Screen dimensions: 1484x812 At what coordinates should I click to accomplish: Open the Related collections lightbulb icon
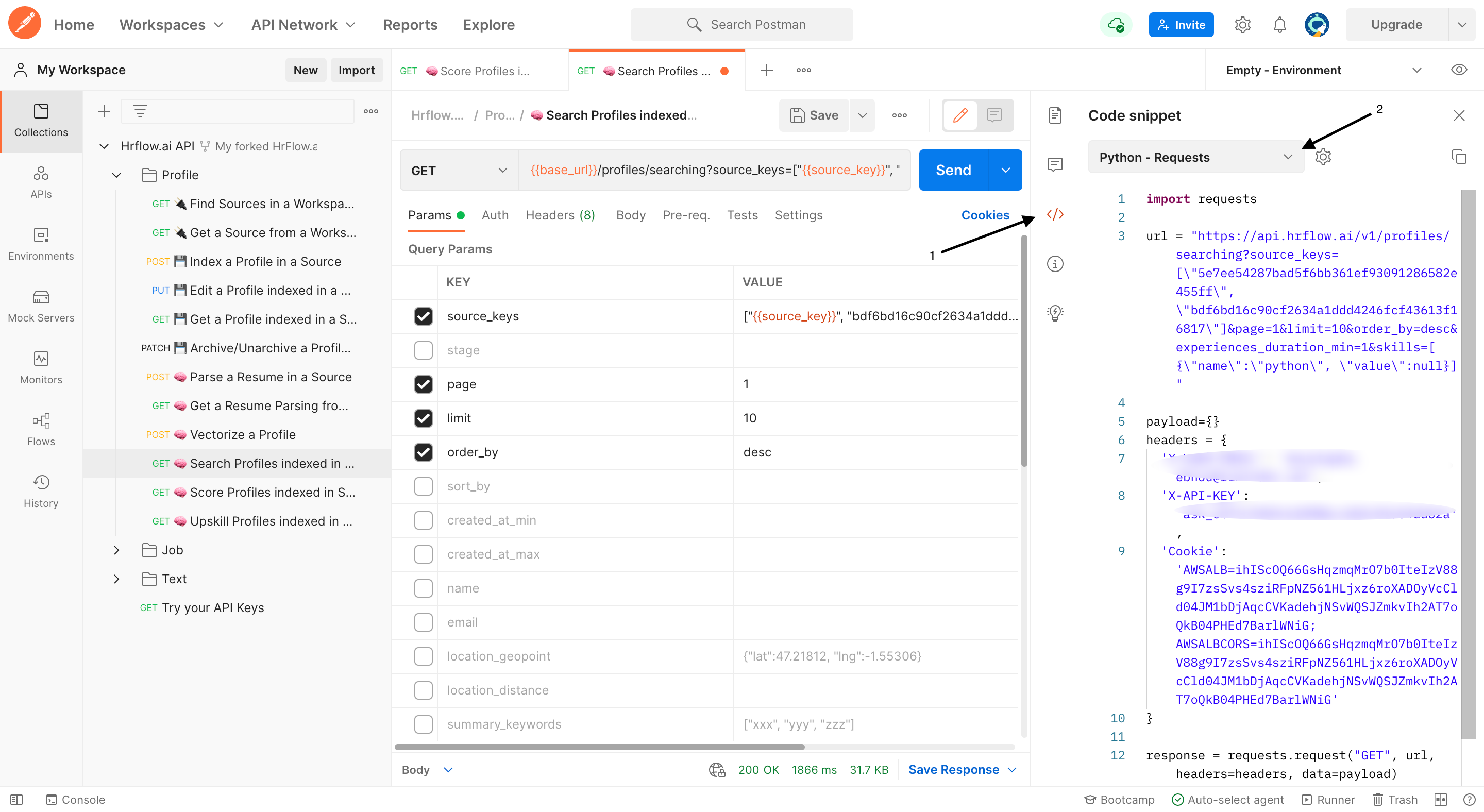tap(1055, 313)
